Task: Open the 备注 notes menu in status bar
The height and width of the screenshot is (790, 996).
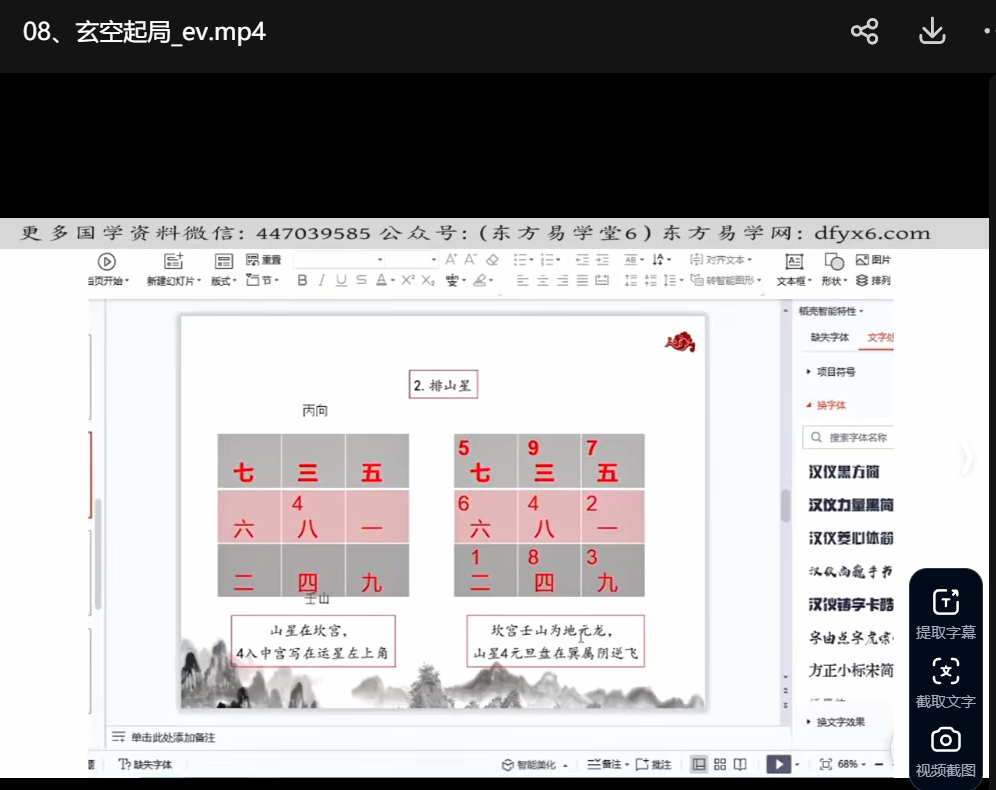Action: click(606, 765)
